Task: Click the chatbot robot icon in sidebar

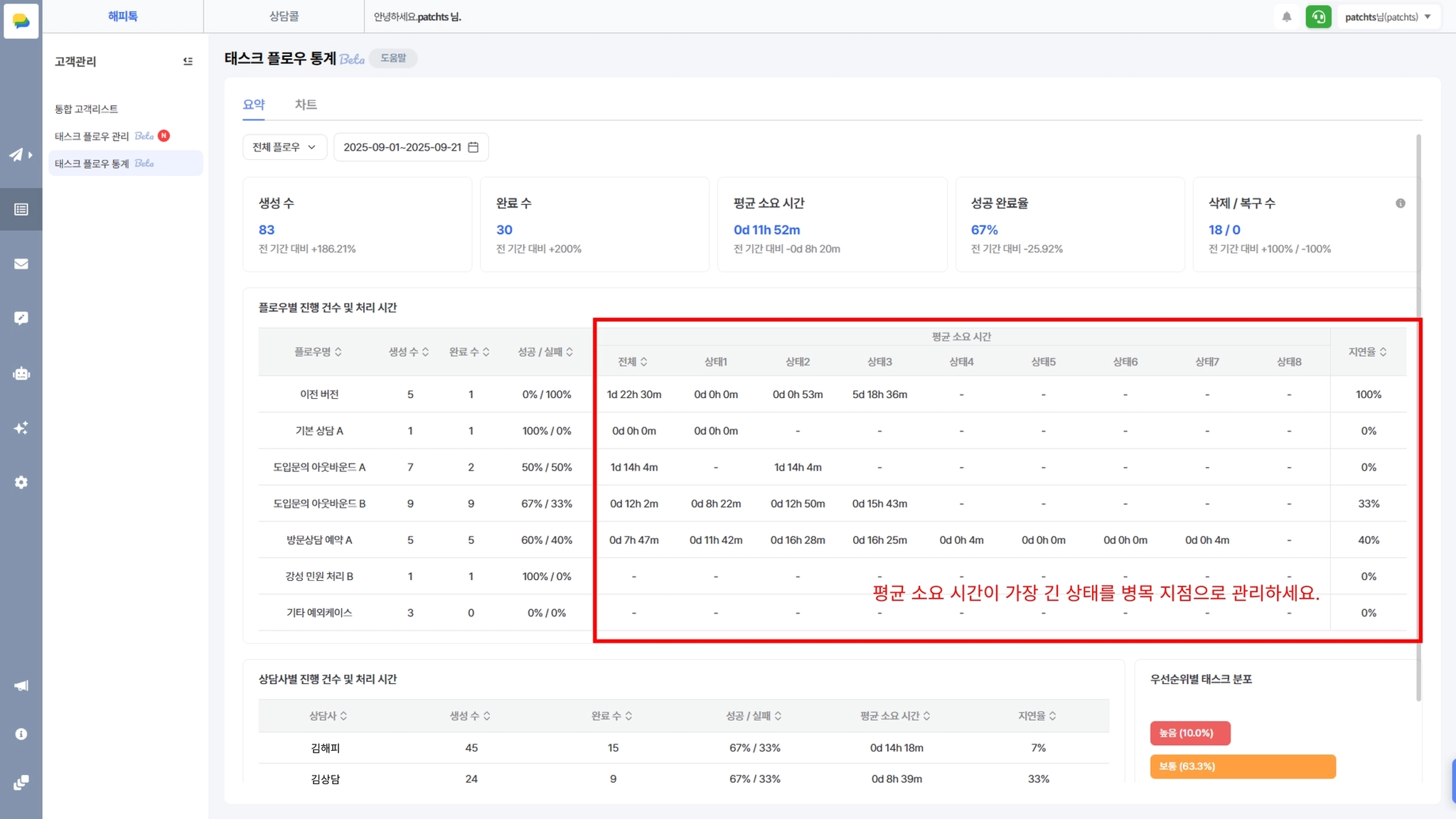Action: pyautogui.click(x=21, y=374)
